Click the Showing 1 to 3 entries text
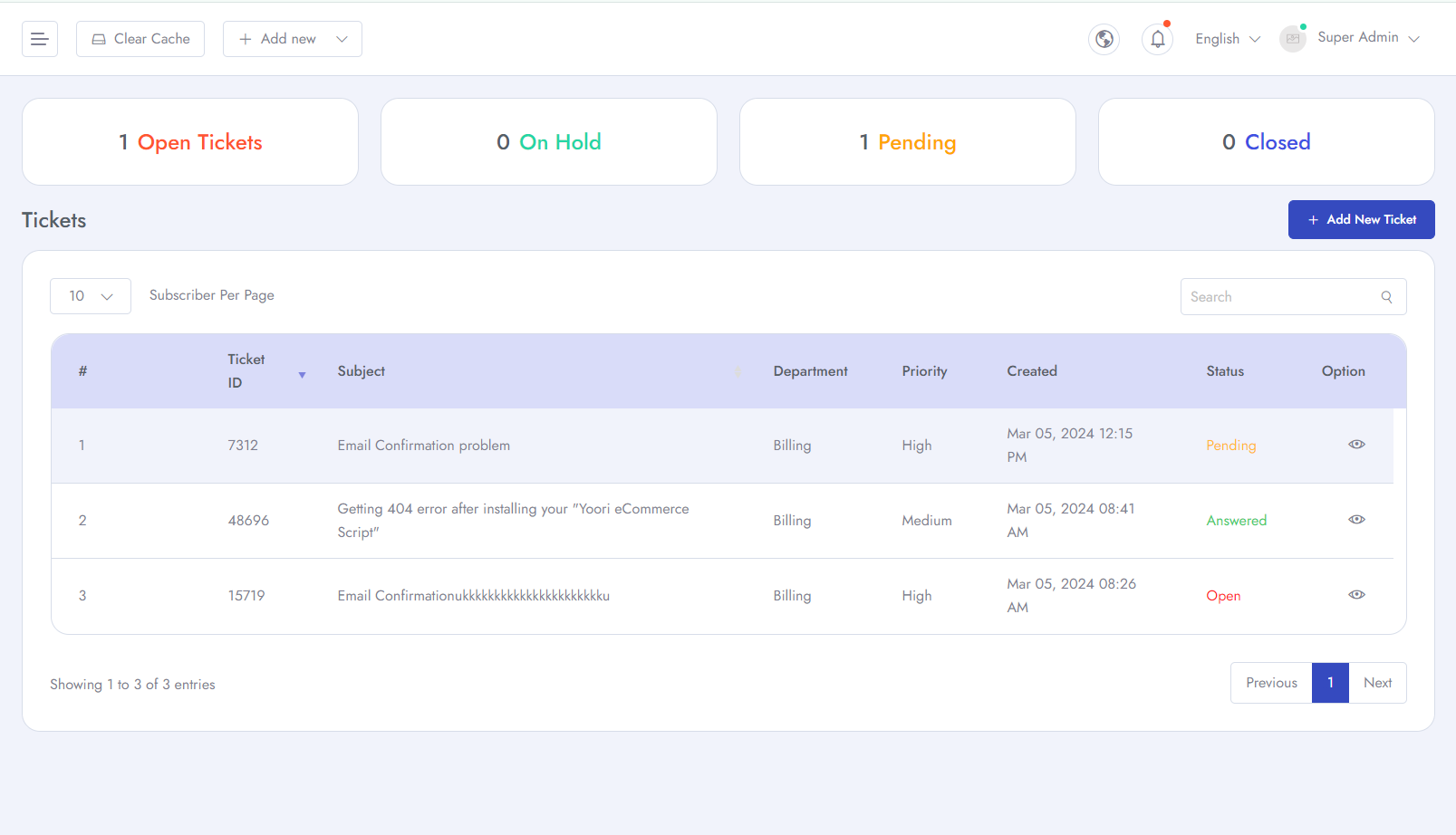This screenshot has height=835, width=1456. pos(132,685)
